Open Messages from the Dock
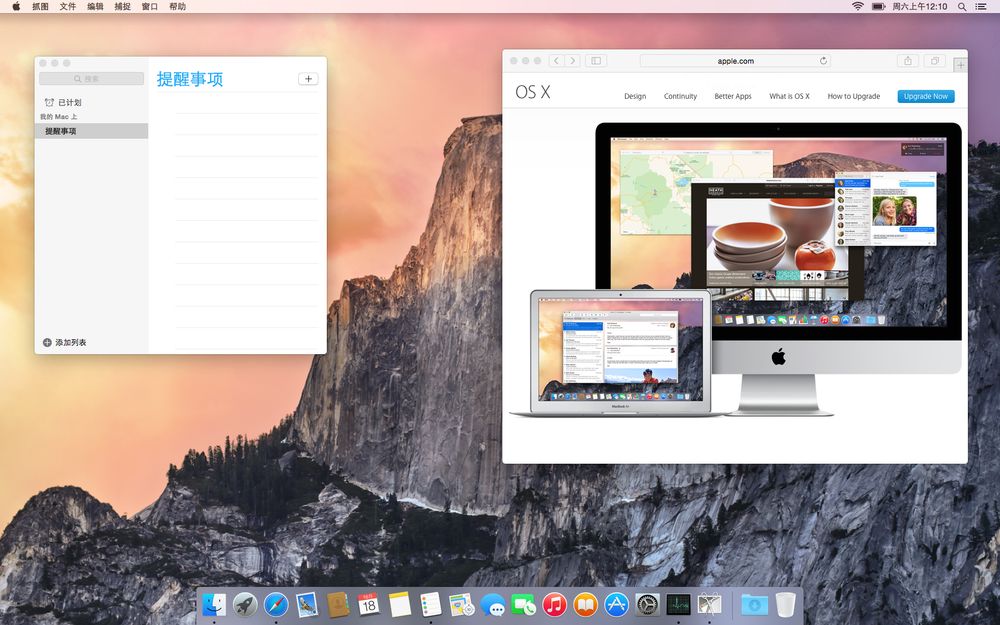This screenshot has height=625, width=1000. coord(492,605)
